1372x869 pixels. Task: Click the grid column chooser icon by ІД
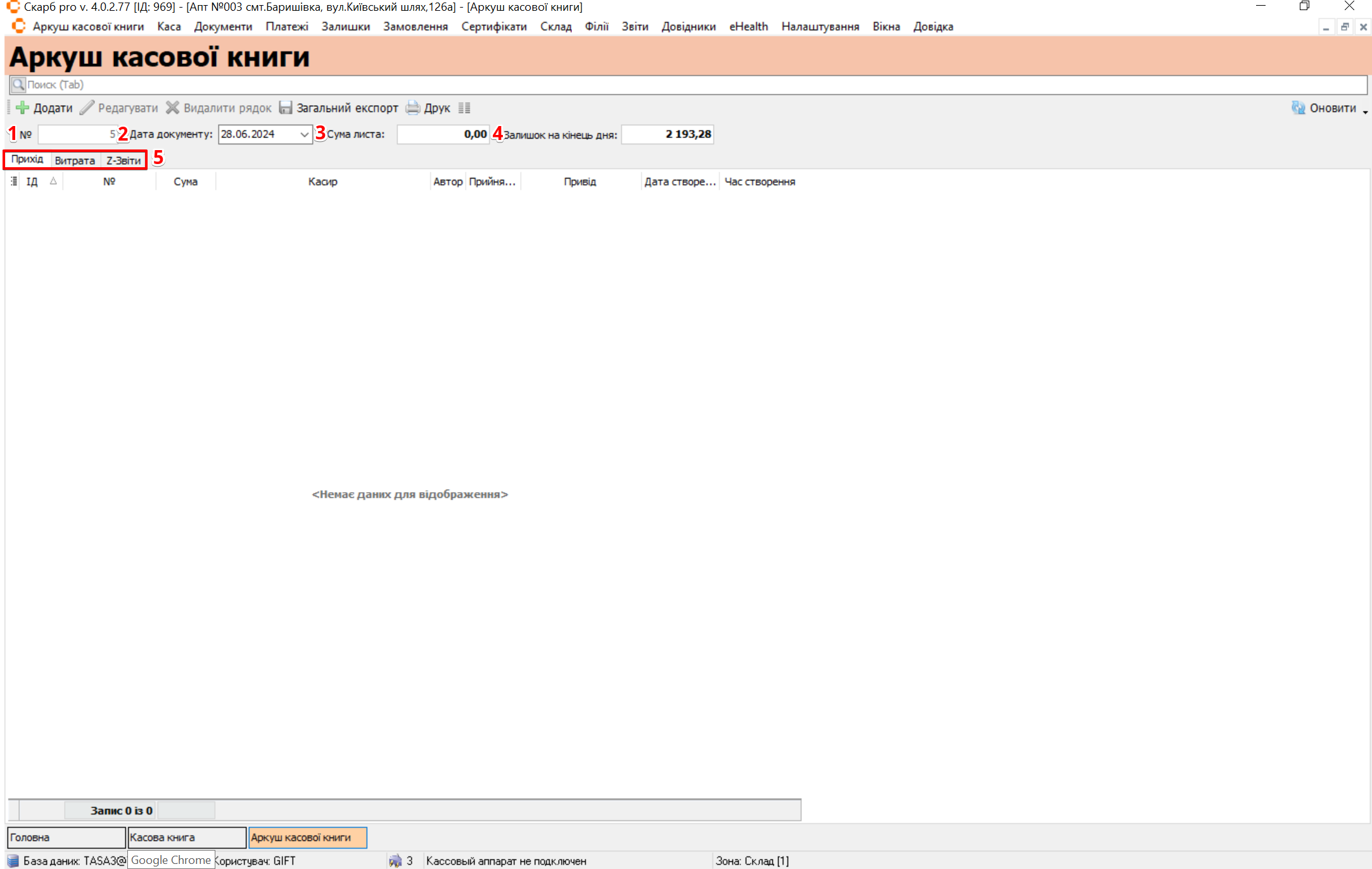coord(14,181)
